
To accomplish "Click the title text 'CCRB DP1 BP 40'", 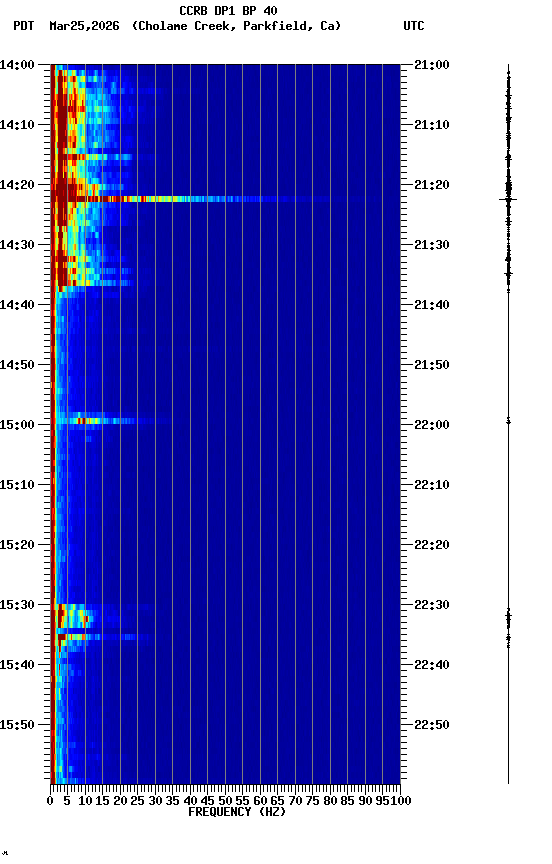I will pos(228,10).
